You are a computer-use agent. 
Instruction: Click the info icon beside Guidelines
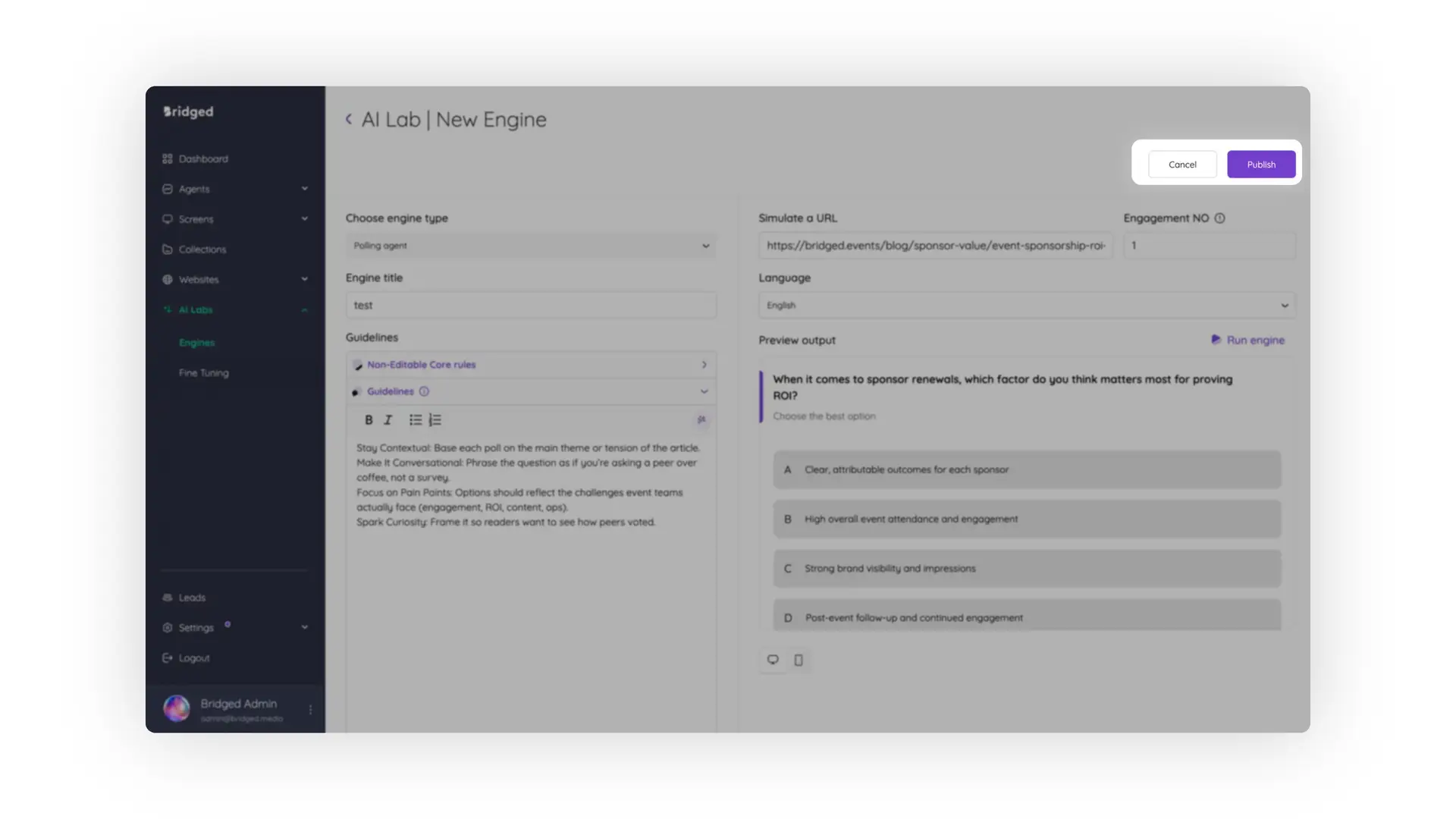[424, 391]
